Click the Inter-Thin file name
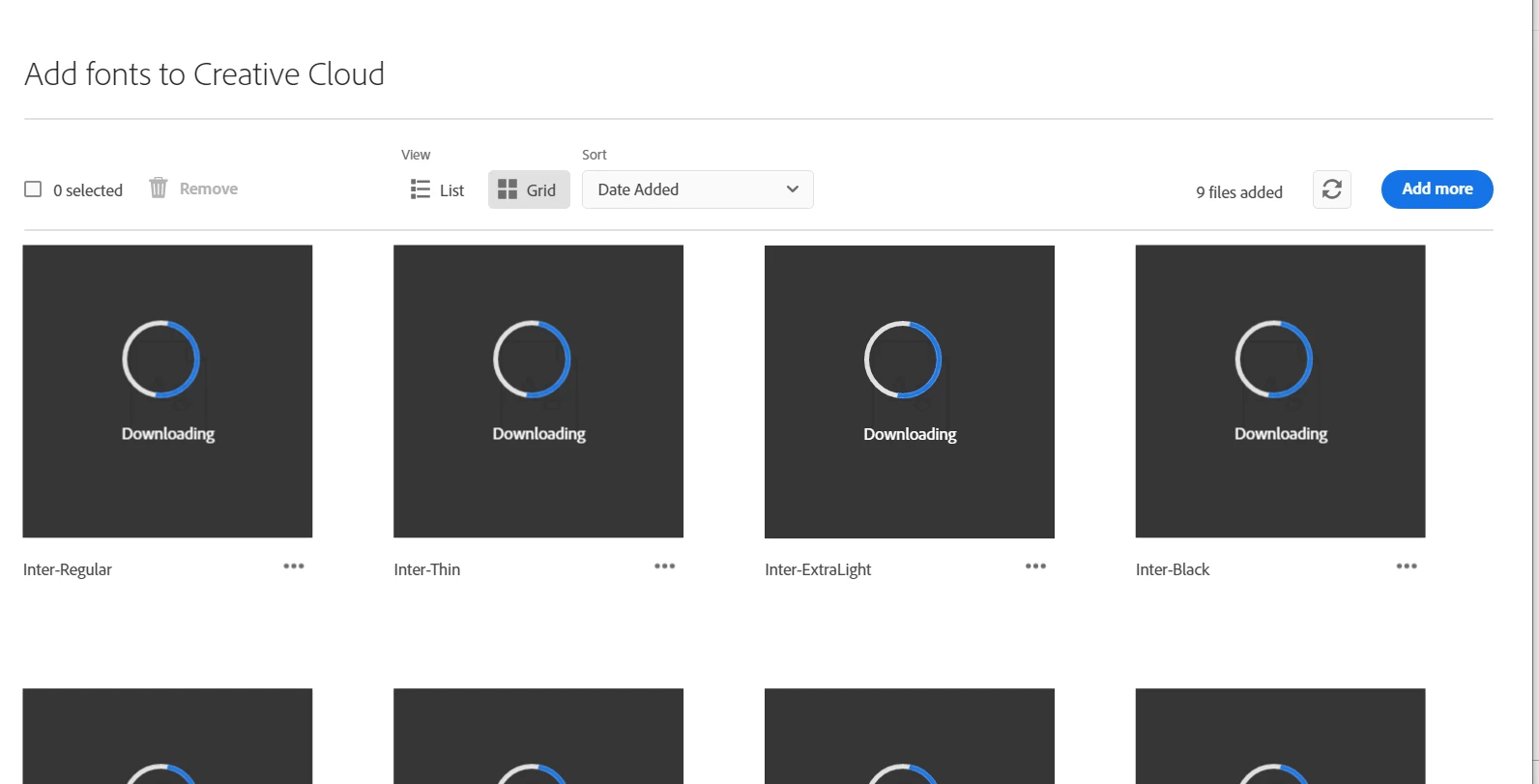 427,569
